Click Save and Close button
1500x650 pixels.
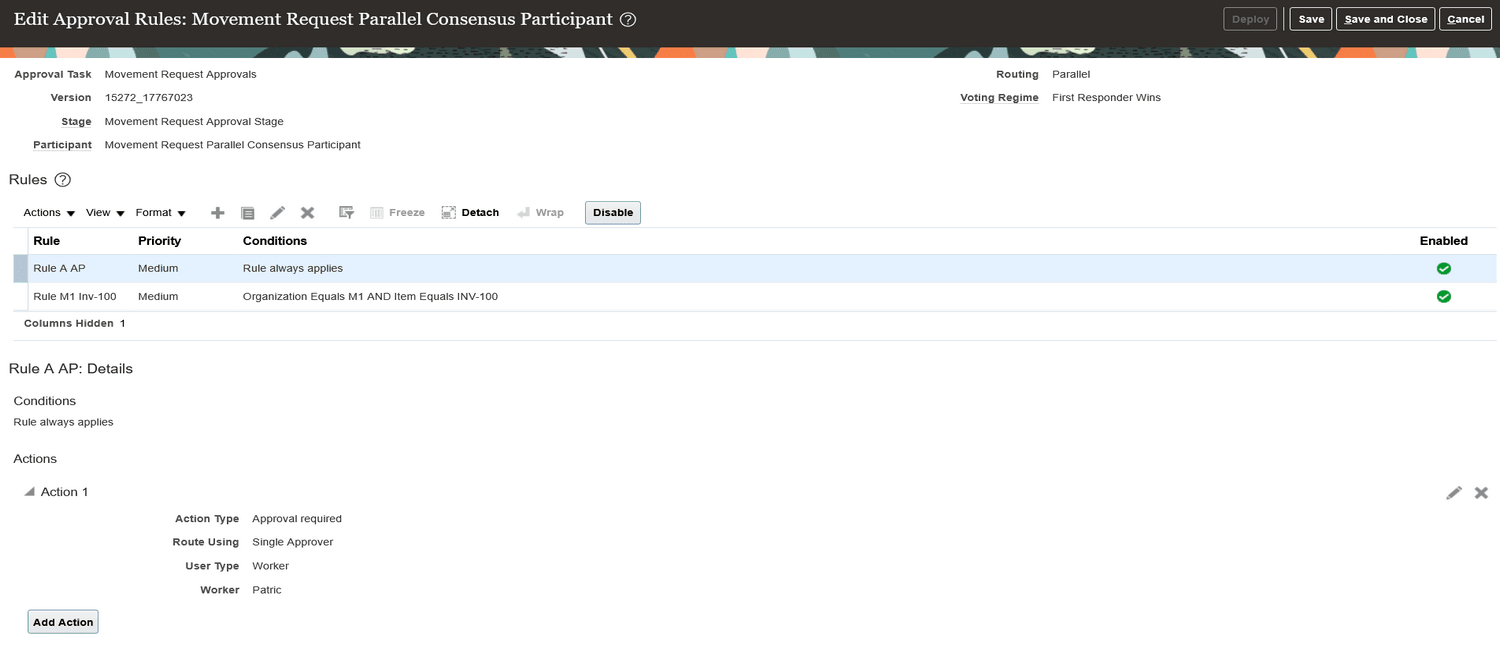click(x=1386, y=19)
